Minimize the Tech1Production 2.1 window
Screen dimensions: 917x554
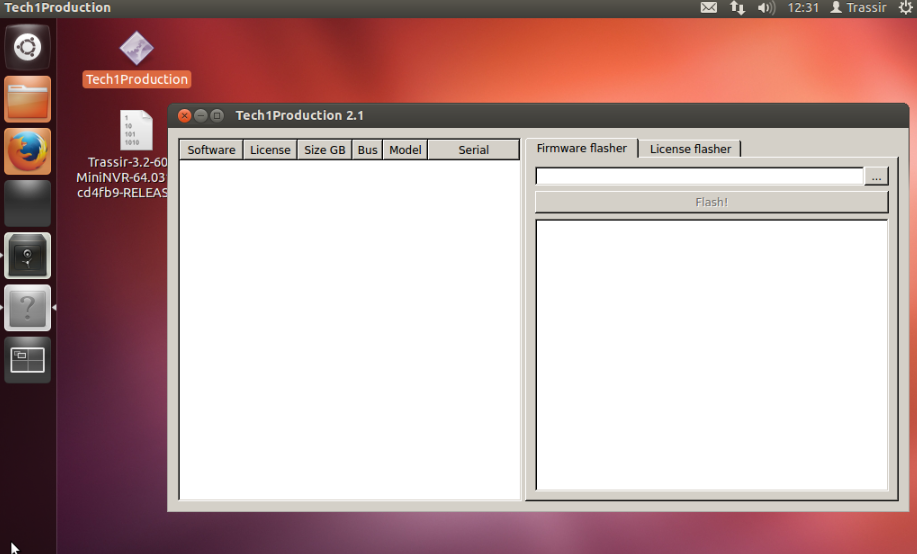(201, 116)
